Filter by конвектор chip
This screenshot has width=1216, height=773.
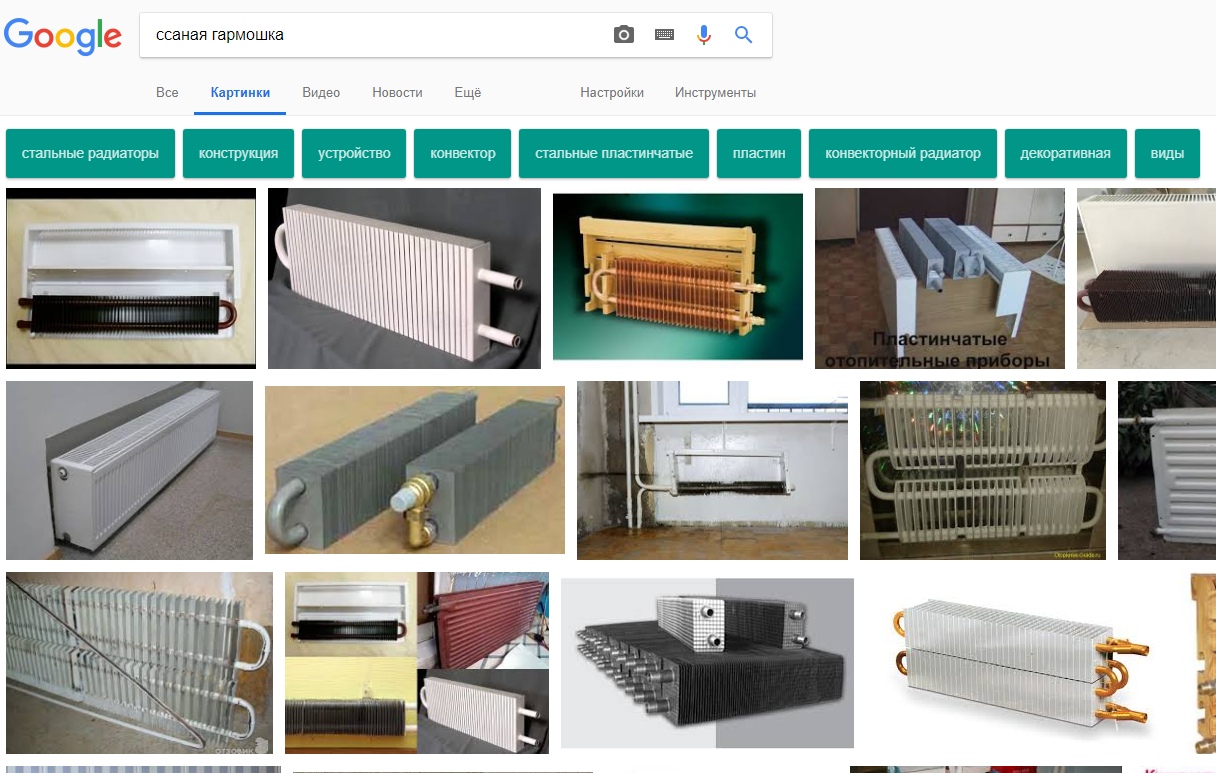coord(462,154)
